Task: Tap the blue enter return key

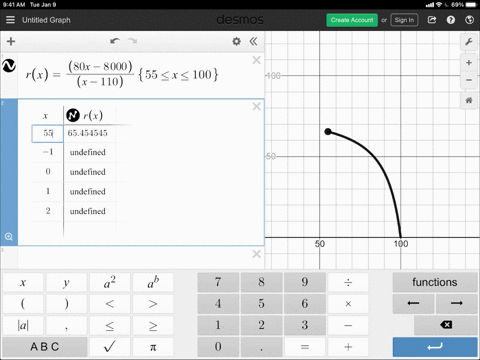Action: coord(435,347)
